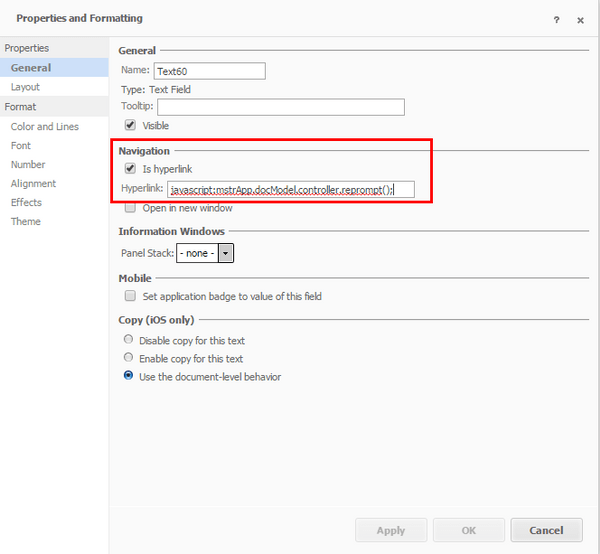Select the Theme format section
The height and width of the screenshot is (554, 600).
(26, 222)
